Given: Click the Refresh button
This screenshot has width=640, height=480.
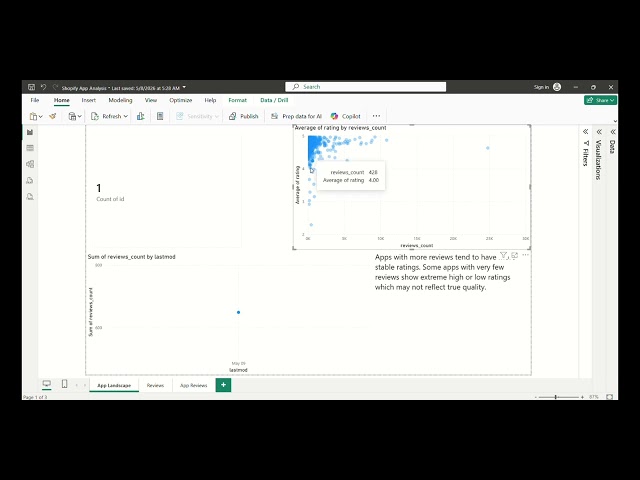Looking at the screenshot, I should point(106,116).
